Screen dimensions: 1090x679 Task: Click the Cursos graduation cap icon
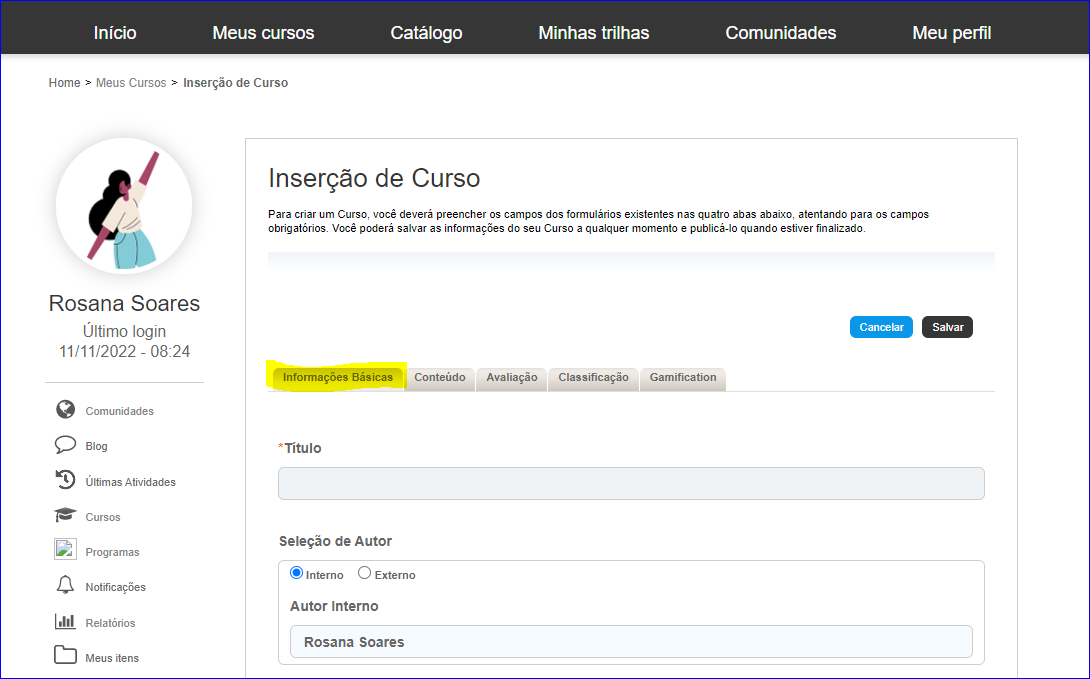coord(65,515)
